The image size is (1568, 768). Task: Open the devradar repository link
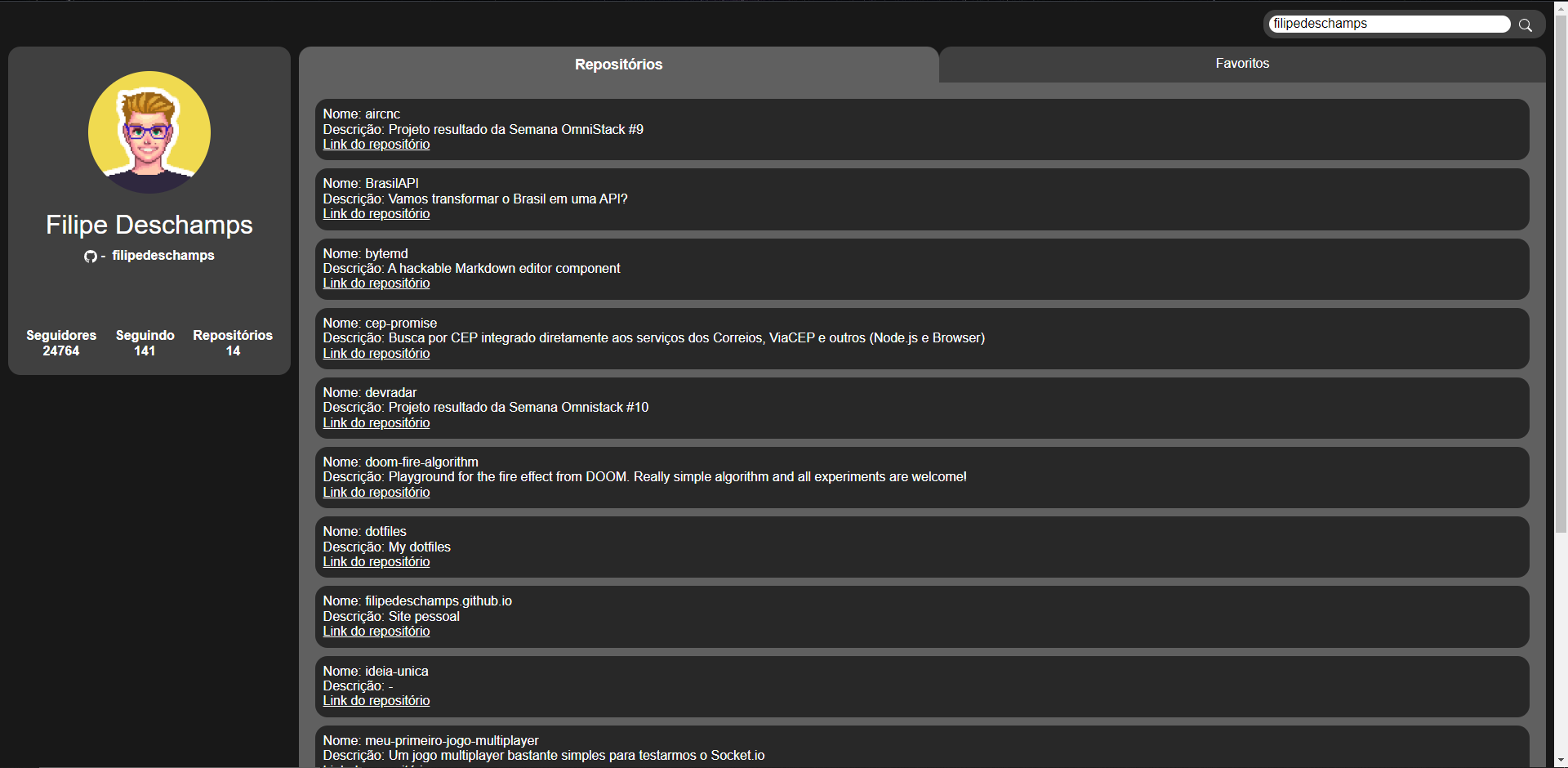(x=376, y=423)
